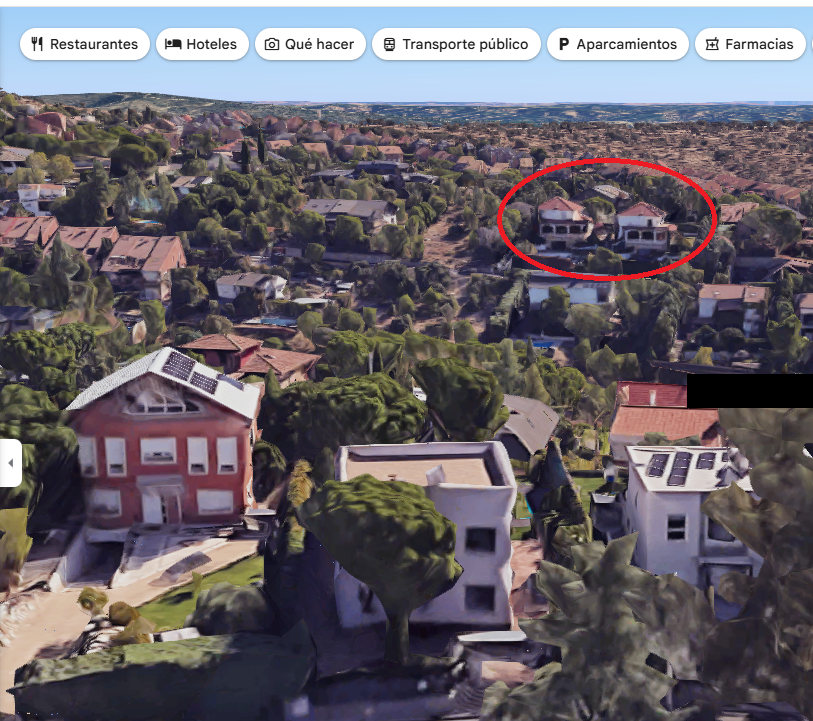Viewport: 813px width, 721px height.
Task: Click the pharmacy cross icon in Farmacias
Action: click(712, 45)
